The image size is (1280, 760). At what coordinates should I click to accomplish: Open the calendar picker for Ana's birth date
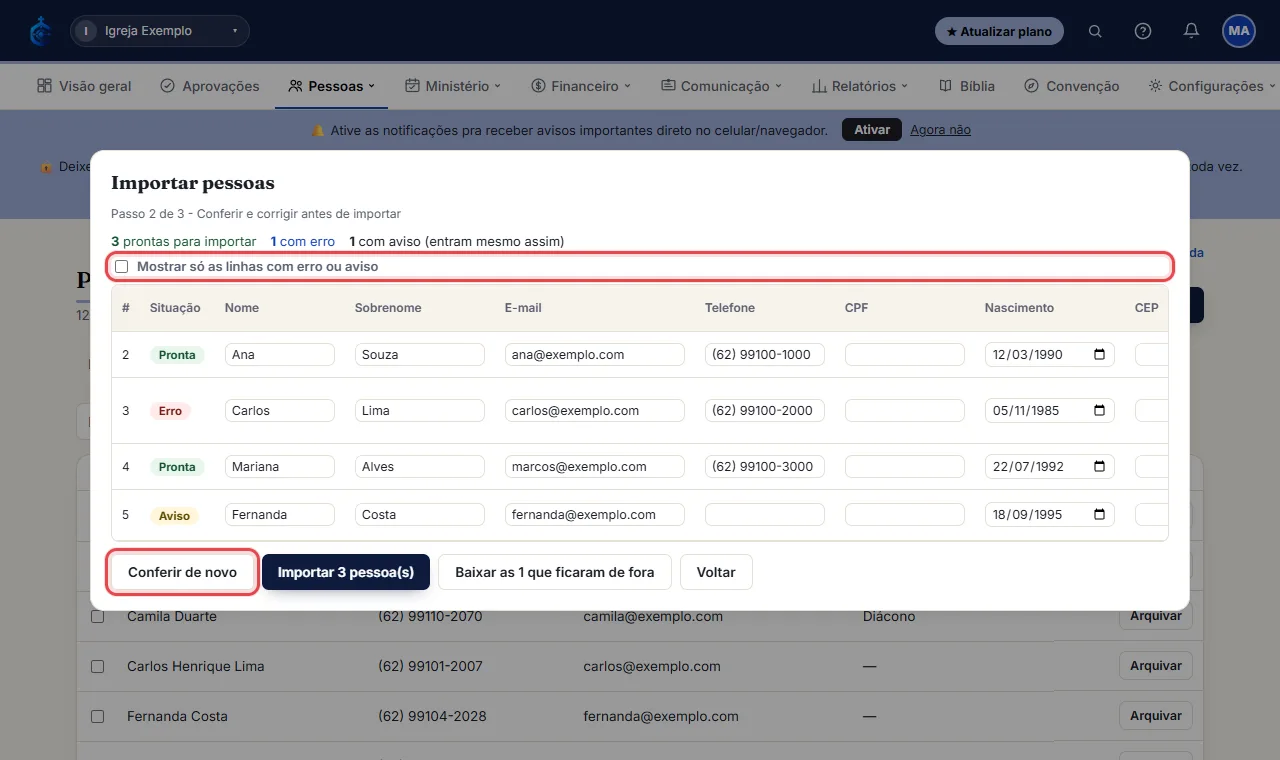(x=1100, y=355)
